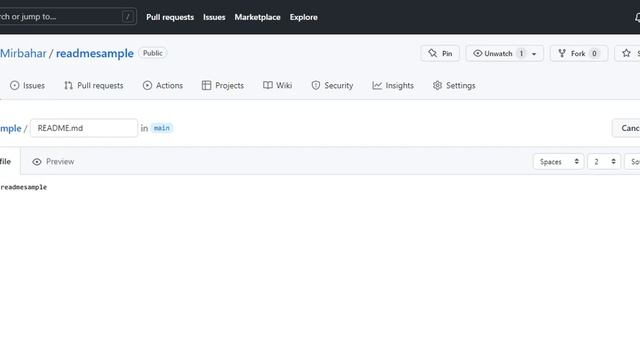Fork the repository
The image size is (640, 360).
579,53
